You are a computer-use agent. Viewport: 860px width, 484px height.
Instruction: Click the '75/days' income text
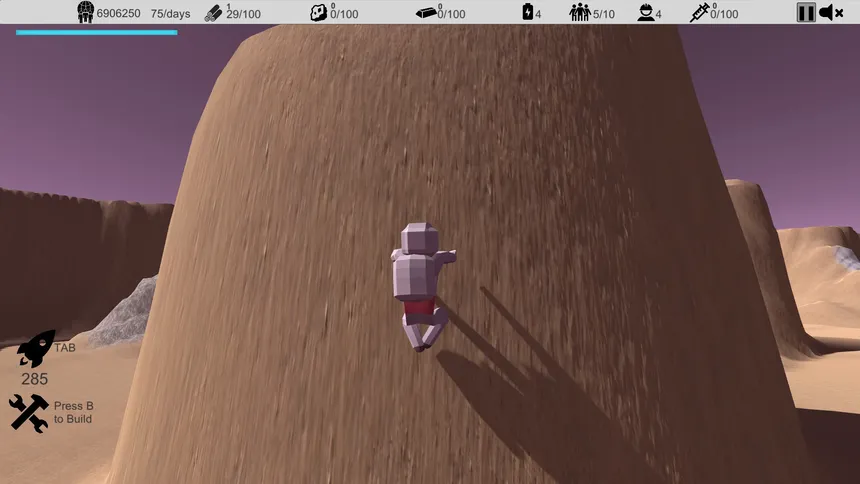(x=171, y=14)
